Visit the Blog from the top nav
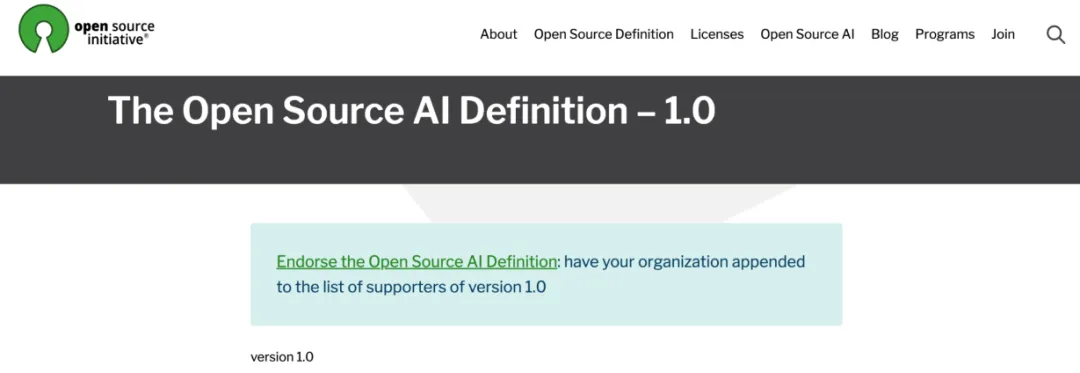This screenshot has width=1080, height=373. 884,34
